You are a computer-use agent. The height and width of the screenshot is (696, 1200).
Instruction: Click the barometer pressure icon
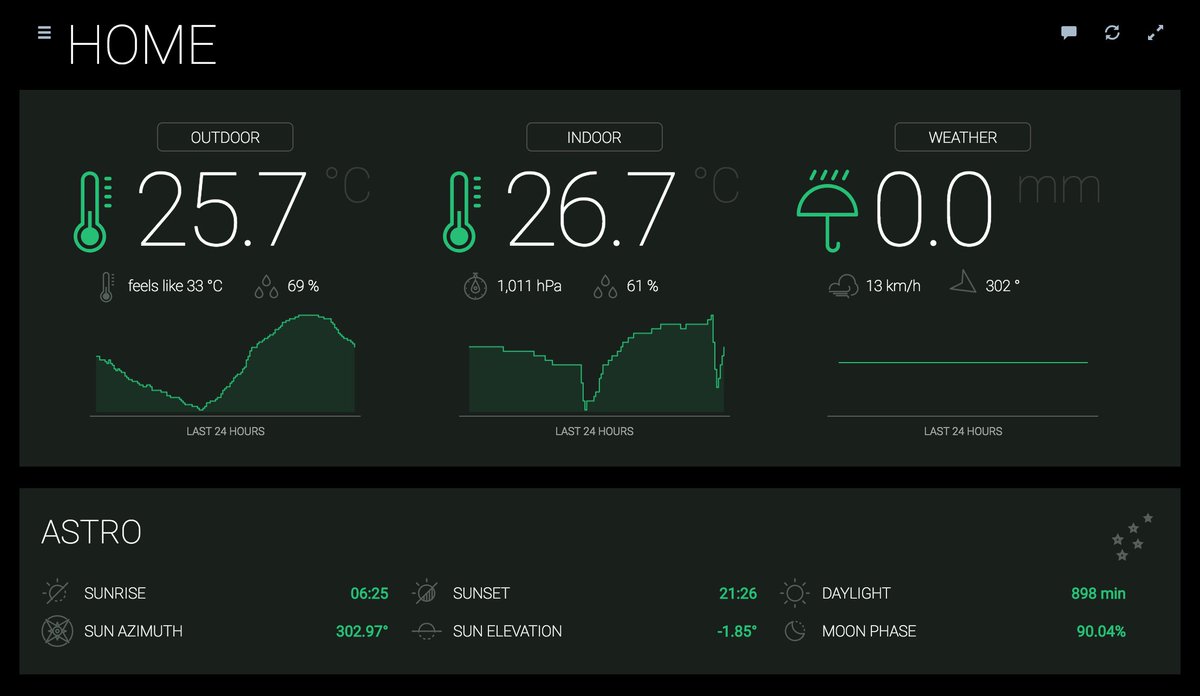[x=476, y=286]
